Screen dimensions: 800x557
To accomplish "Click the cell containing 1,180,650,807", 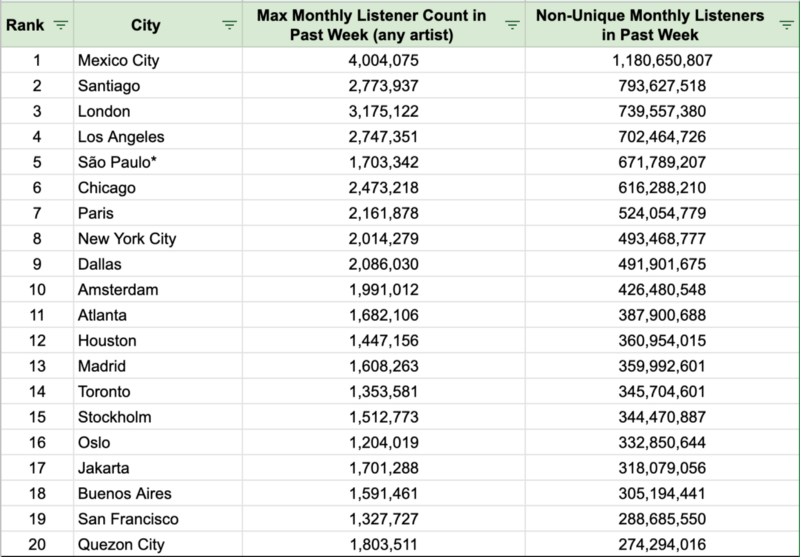I will pyautogui.click(x=662, y=60).
